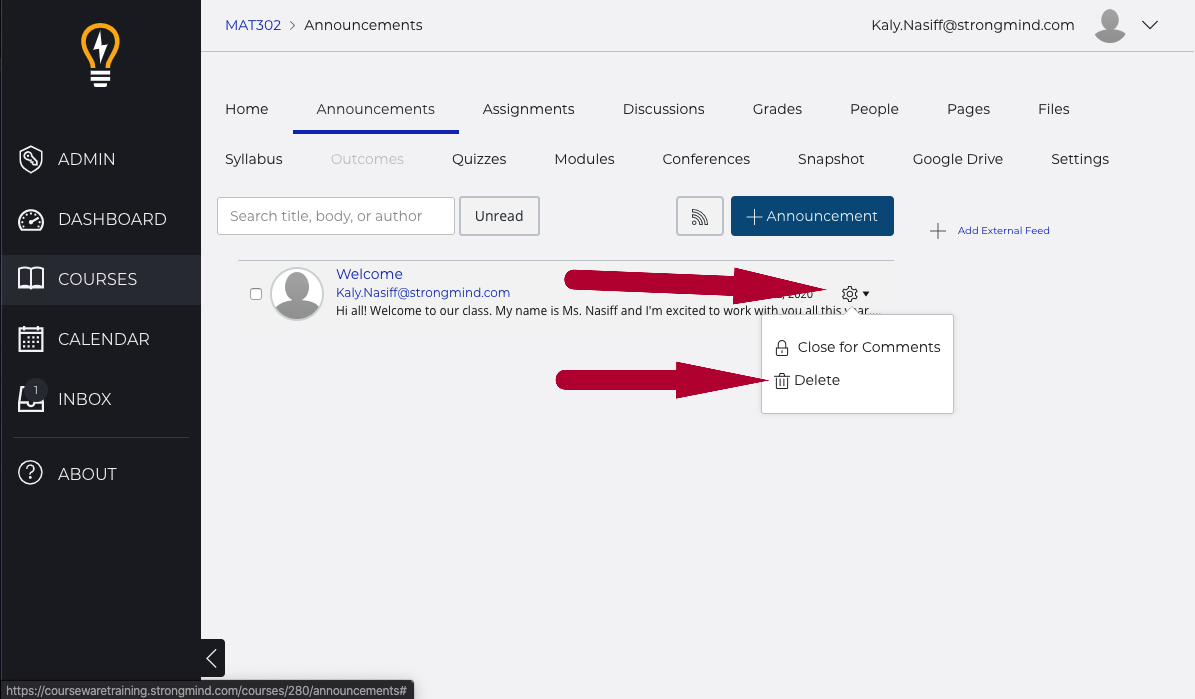Select the Welcome announcement checkbox
Screen dimensions: 1195x699
[256, 294]
